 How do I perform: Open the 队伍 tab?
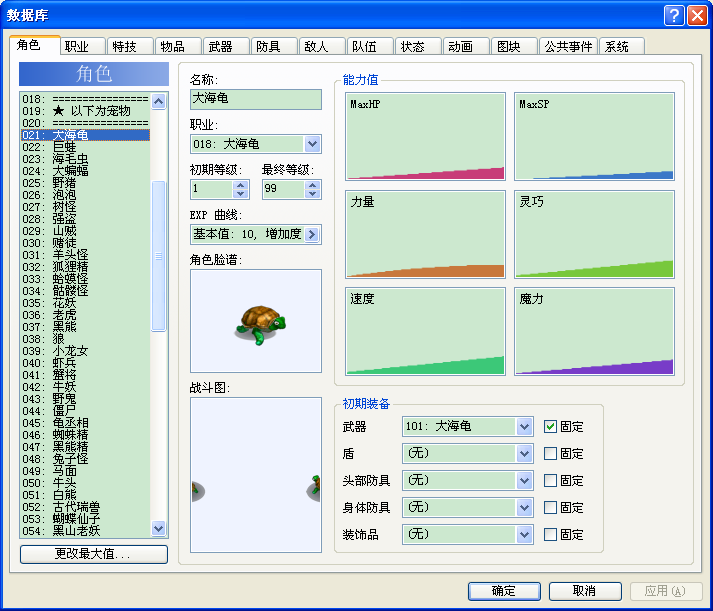pos(370,46)
